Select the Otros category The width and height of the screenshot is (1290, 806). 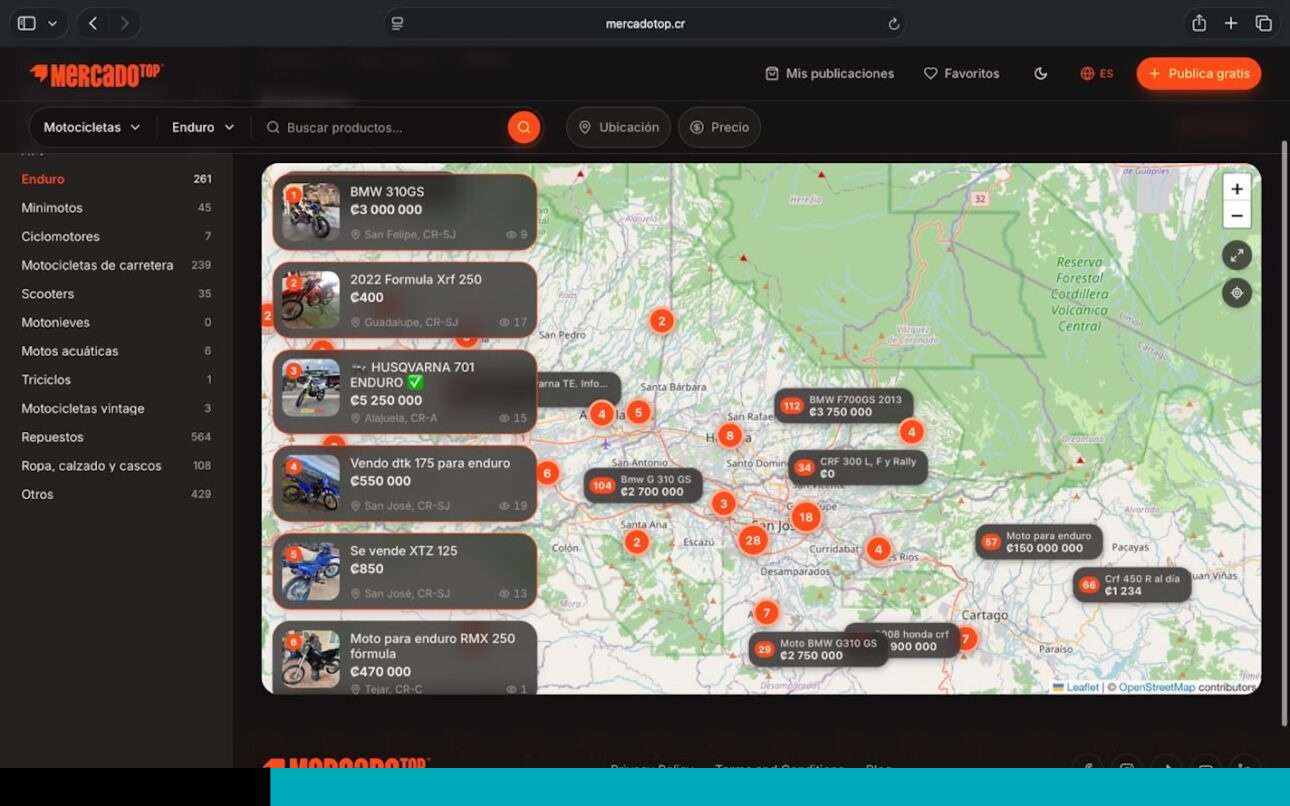[116, 494]
